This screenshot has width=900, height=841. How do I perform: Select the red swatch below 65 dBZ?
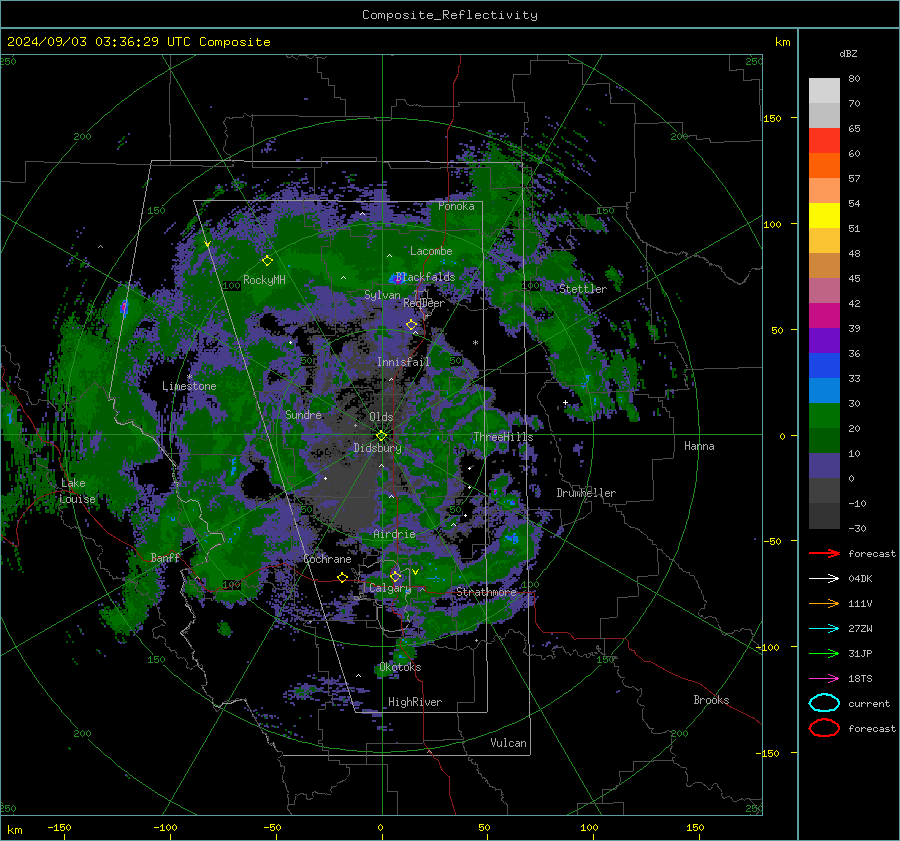[824, 140]
